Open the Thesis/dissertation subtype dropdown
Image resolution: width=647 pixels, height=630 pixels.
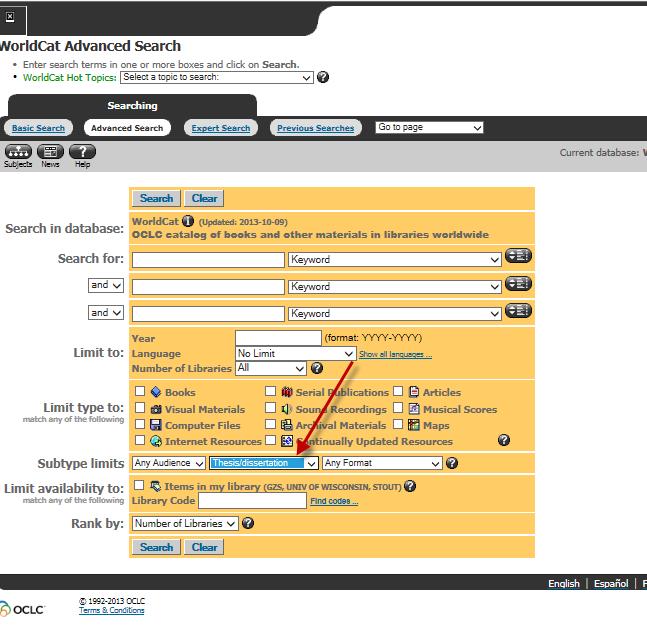(264, 463)
